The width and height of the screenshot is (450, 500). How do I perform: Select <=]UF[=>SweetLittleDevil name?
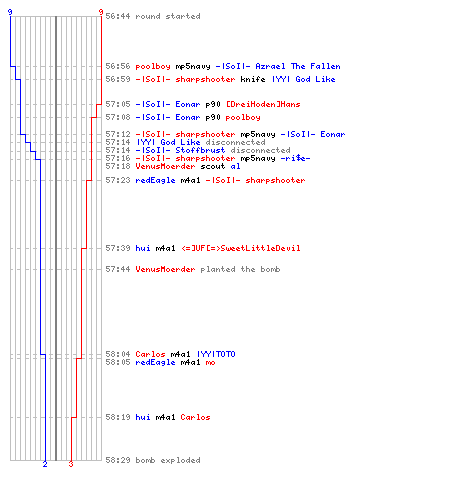pos(241,248)
